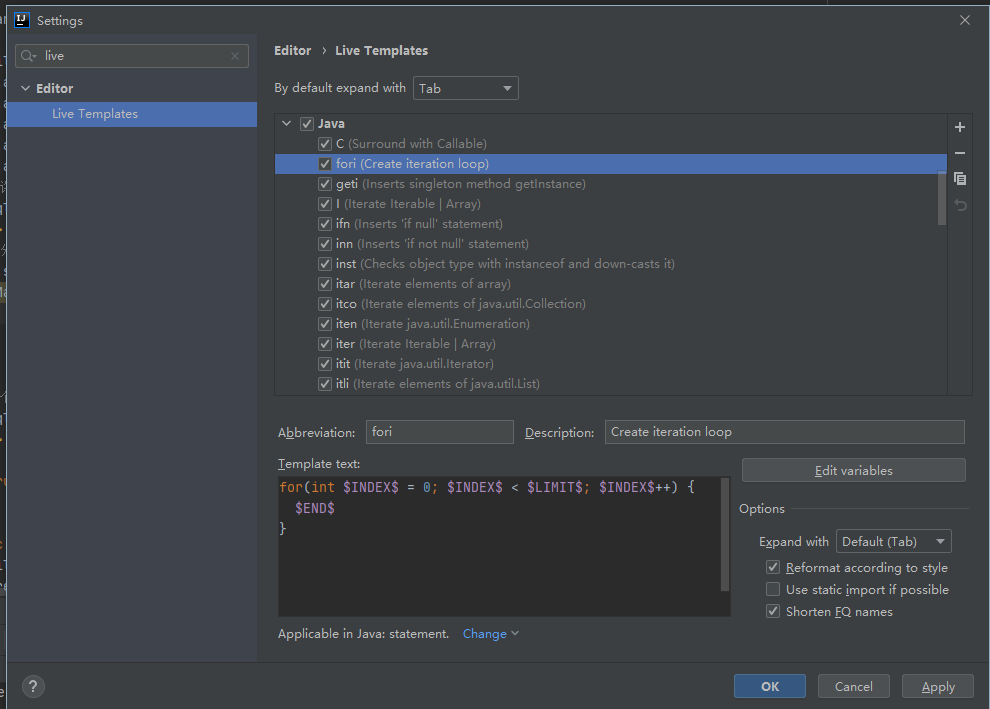This screenshot has width=990, height=709.
Task: Select the geti singleton template row
Action: click(x=611, y=184)
